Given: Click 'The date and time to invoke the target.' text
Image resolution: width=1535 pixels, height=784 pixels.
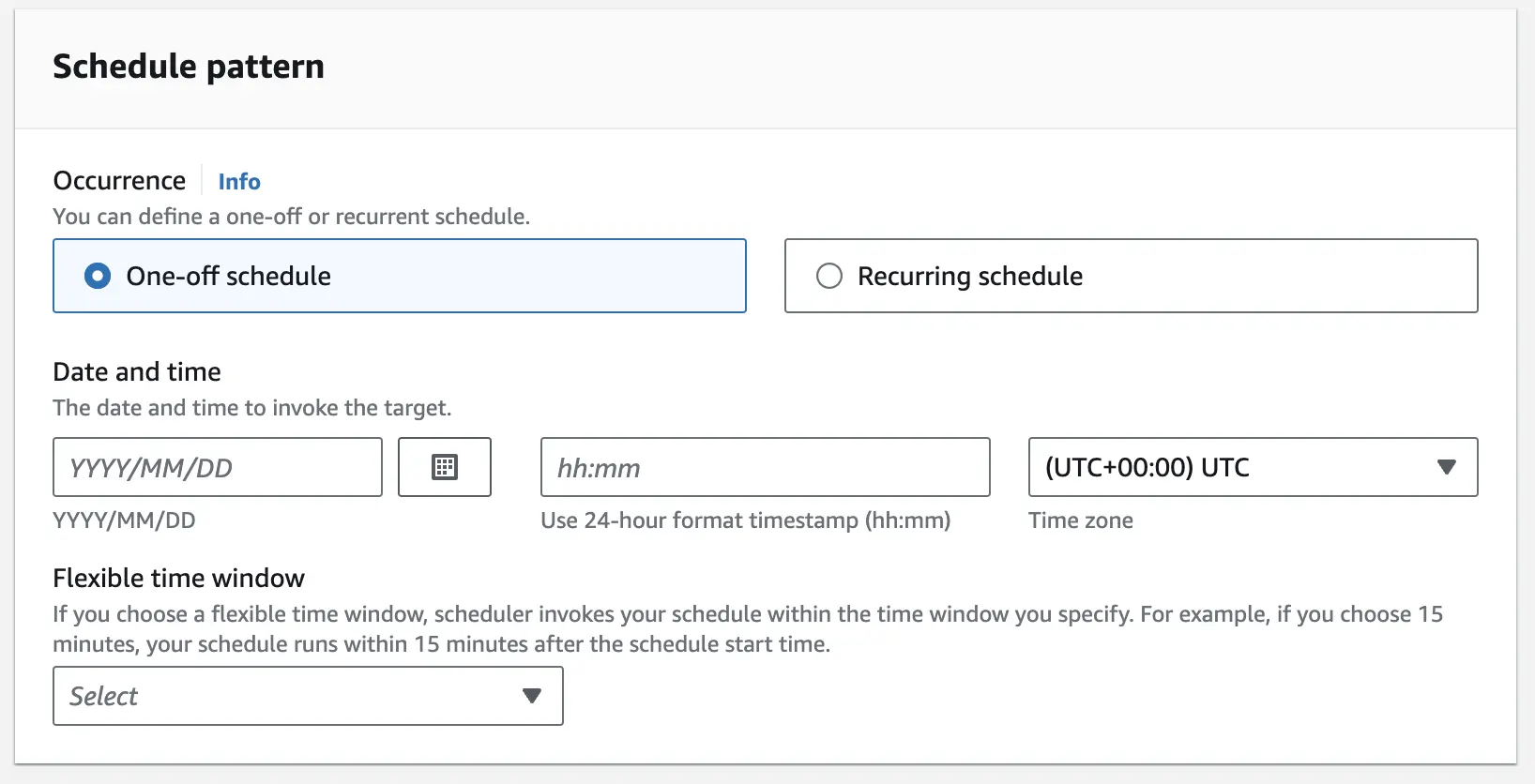Looking at the screenshot, I should [x=252, y=408].
